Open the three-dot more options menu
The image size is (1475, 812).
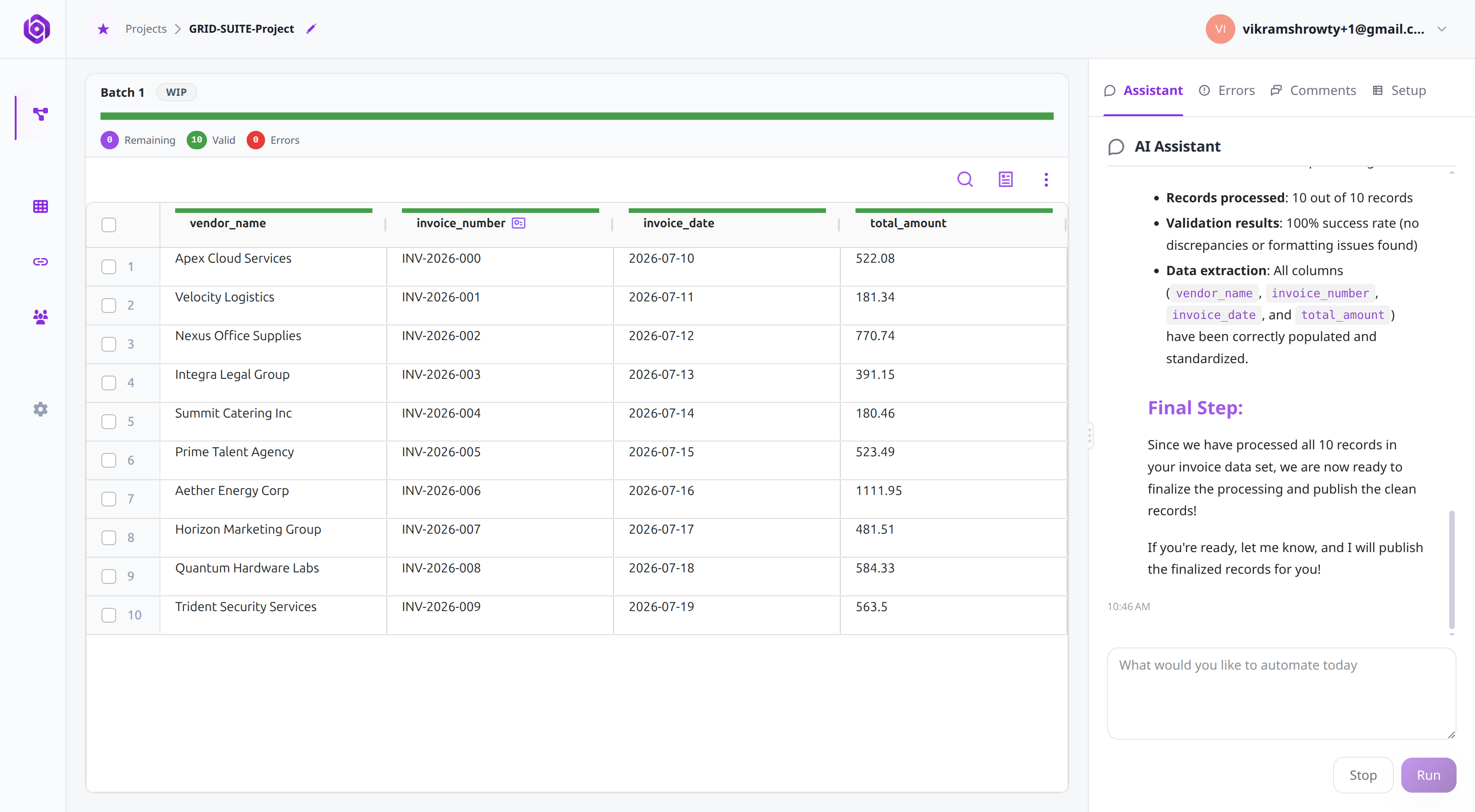tap(1046, 179)
